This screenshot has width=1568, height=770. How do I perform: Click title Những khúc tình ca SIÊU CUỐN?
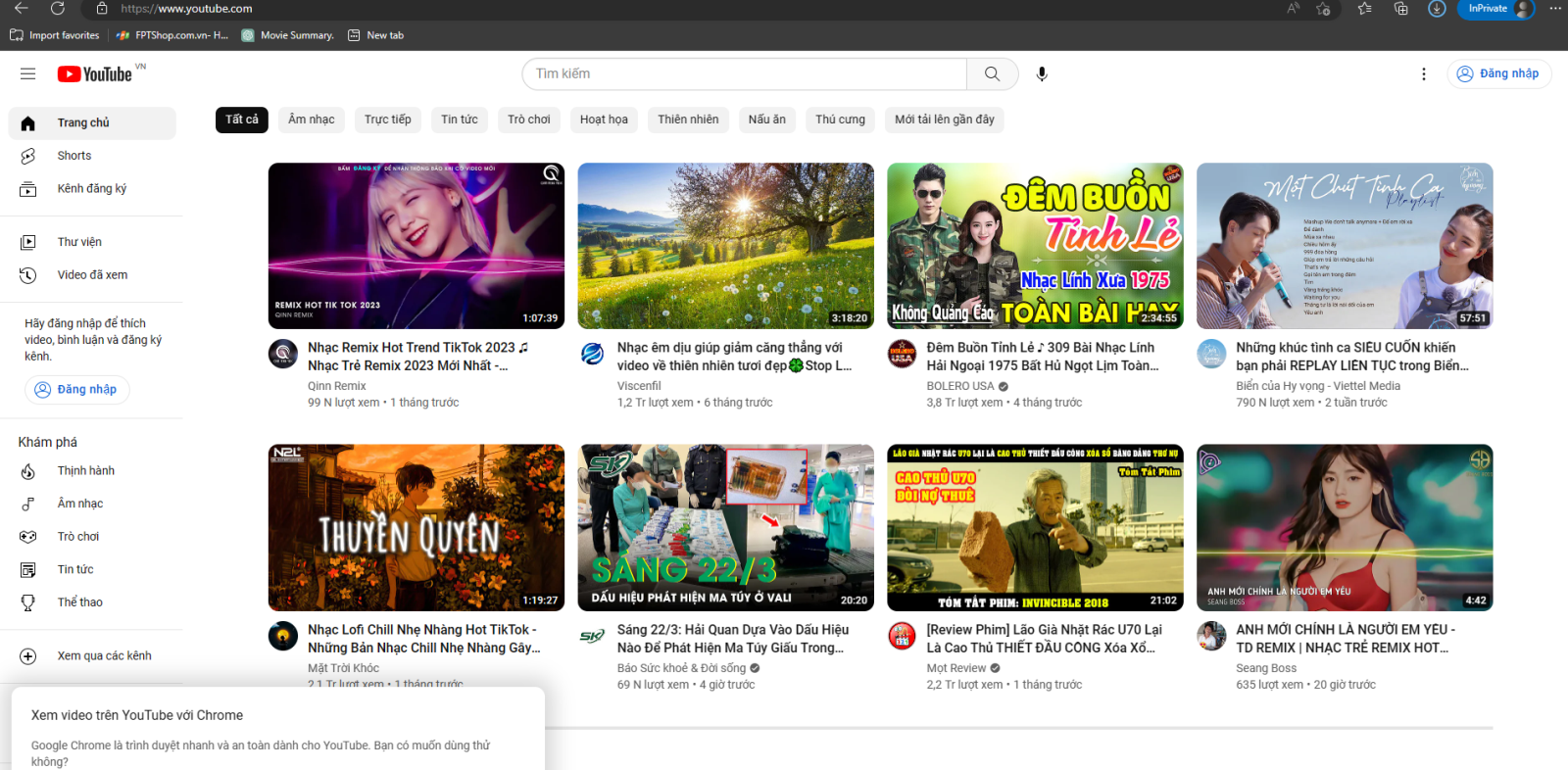click(x=1351, y=357)
